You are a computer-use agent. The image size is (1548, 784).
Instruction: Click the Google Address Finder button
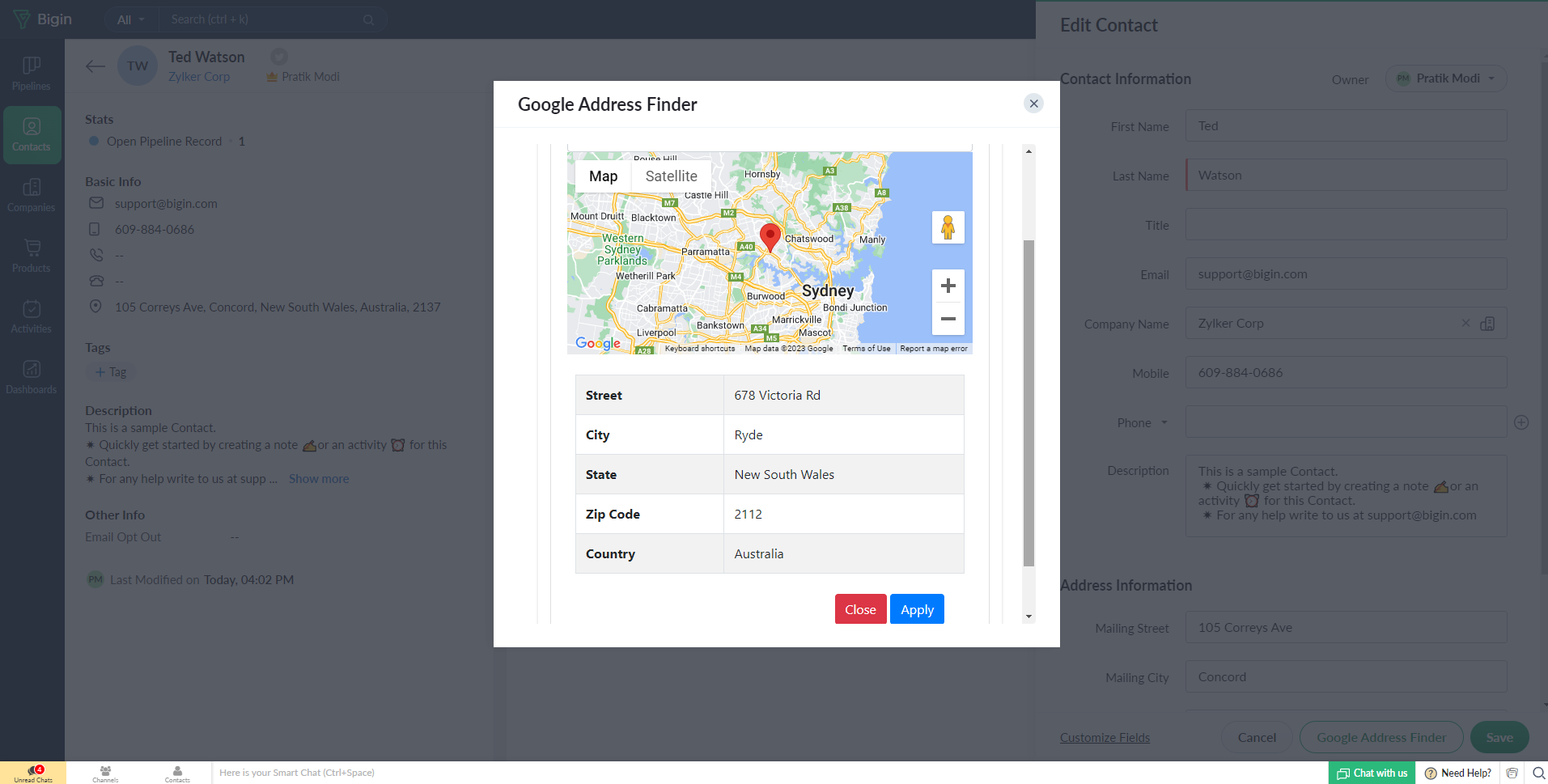click(1381, 737)
